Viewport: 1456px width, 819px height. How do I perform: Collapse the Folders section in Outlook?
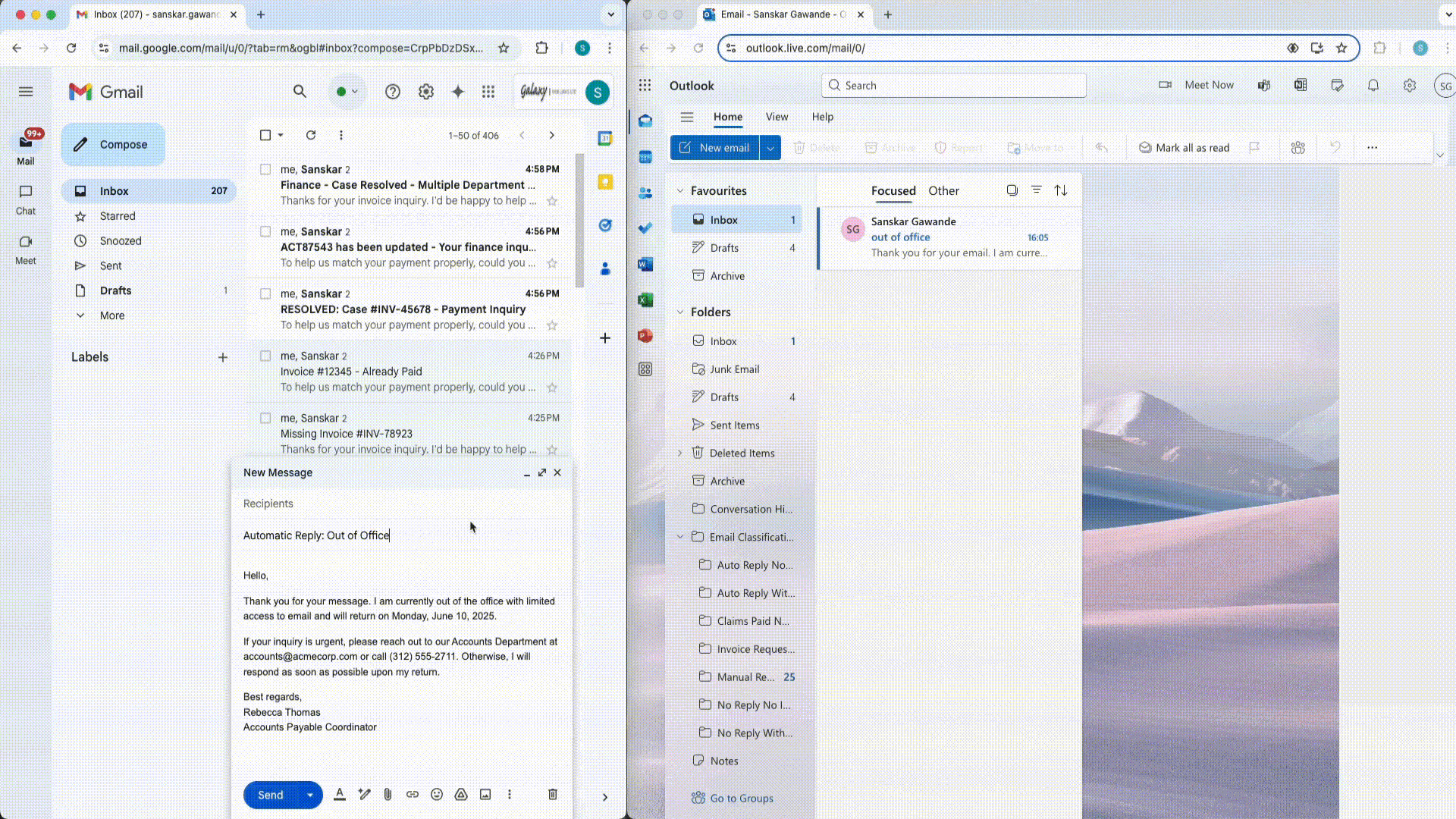[679, 312]
